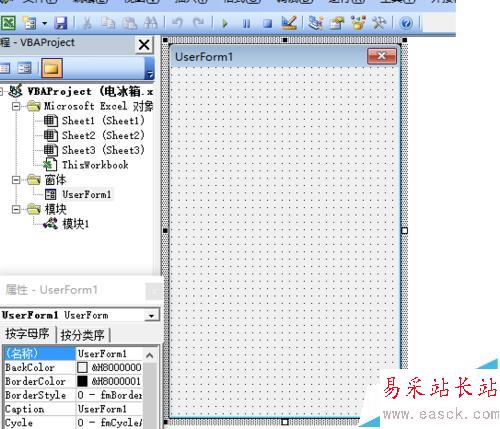500x429 pixels.
Task: Click the 属性 - UserForm1 panel title
Action: pyautogui.click(x=51, y=290)
